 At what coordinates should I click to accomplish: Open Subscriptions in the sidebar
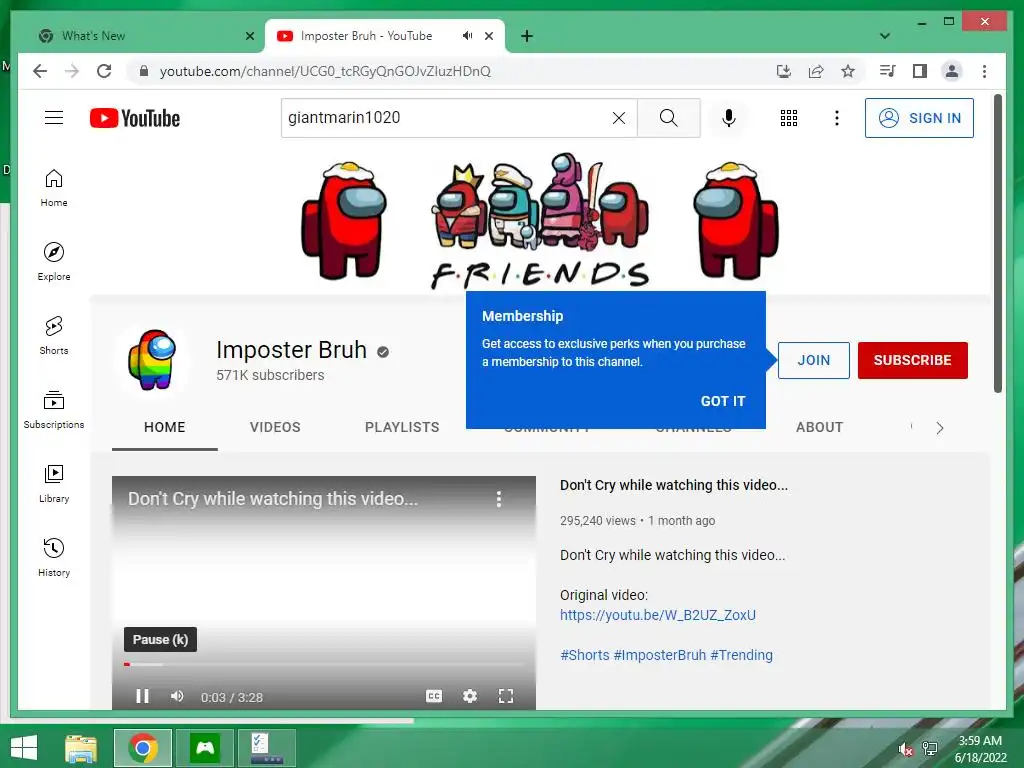pyautogui.click(x=54, y=409)
